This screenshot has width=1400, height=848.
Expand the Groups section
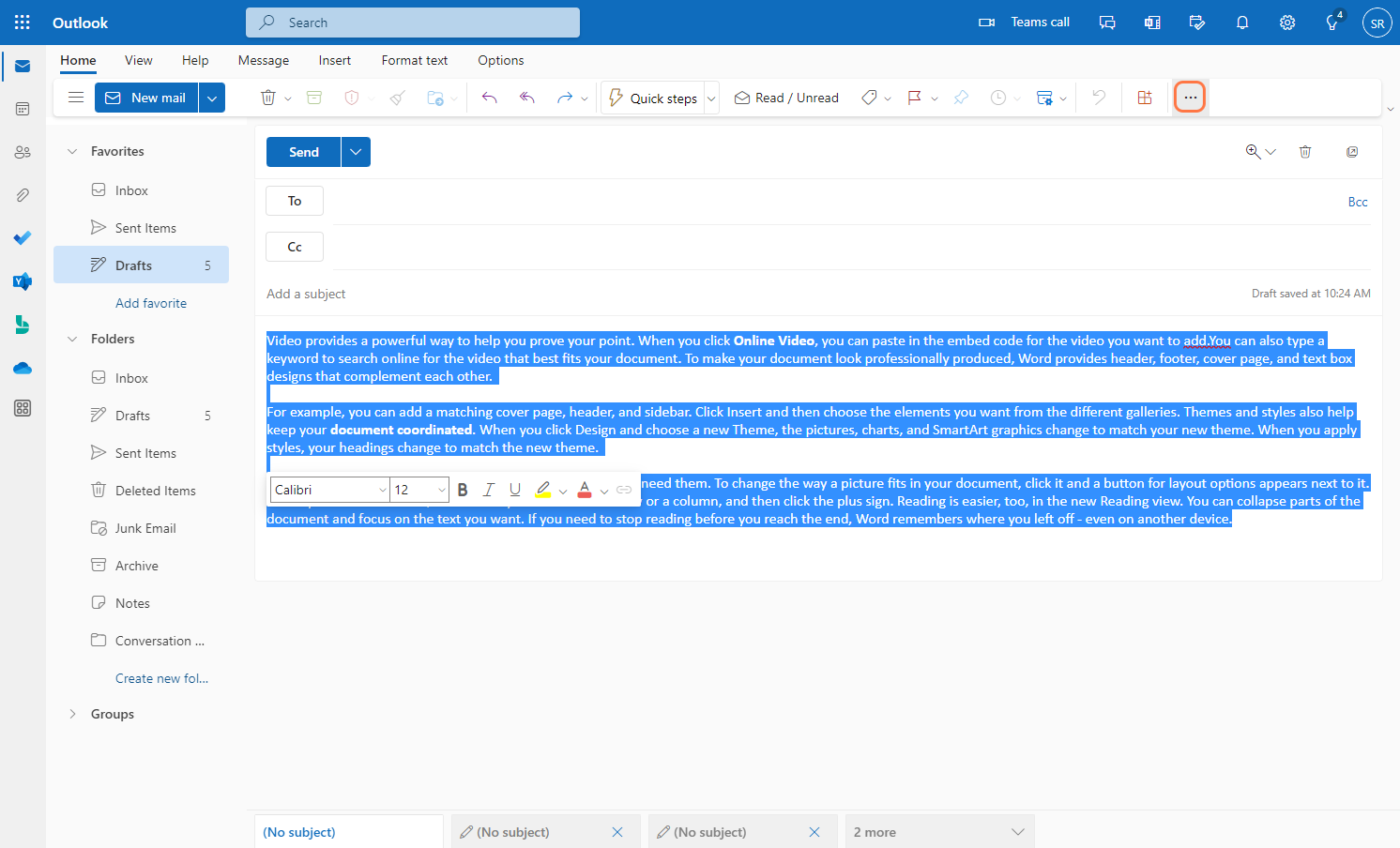(x=72, y=715)
